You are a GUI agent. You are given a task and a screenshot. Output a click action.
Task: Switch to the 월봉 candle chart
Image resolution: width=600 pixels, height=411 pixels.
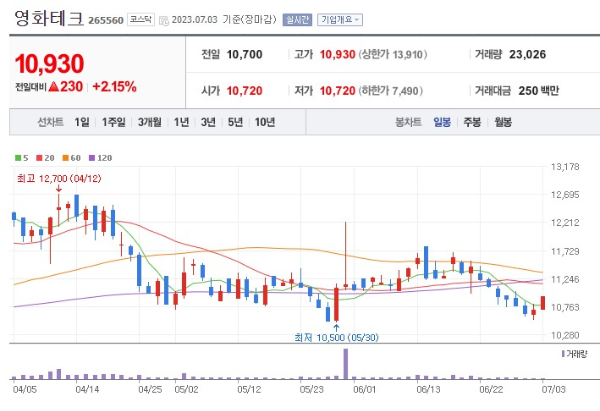click(503, 122)
